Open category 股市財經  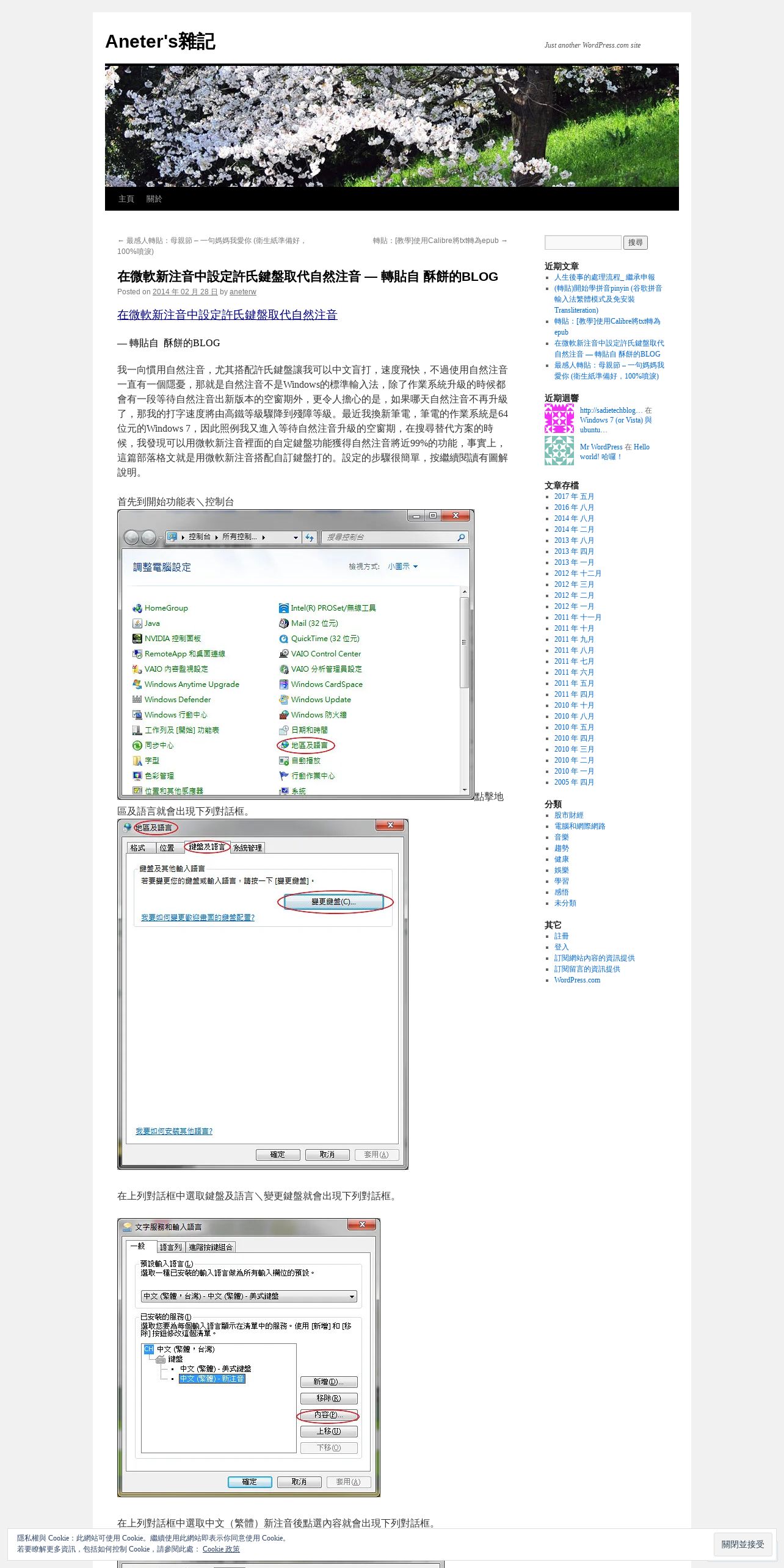pyautogui.click(x=568, y=815)
